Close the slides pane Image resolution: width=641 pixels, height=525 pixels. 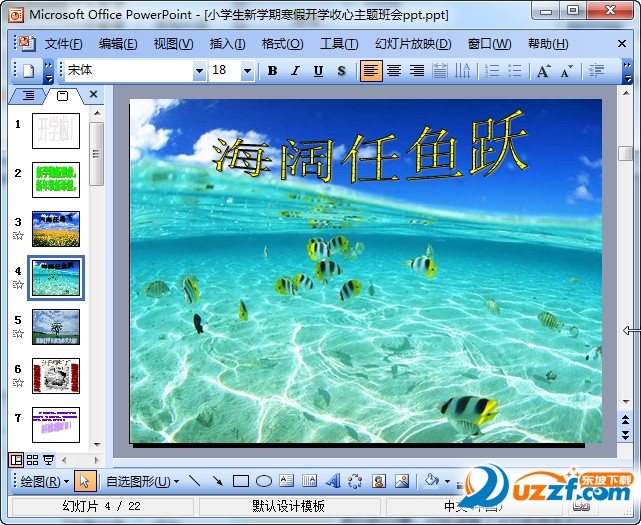pyautogui.click(x=93, y=94)
